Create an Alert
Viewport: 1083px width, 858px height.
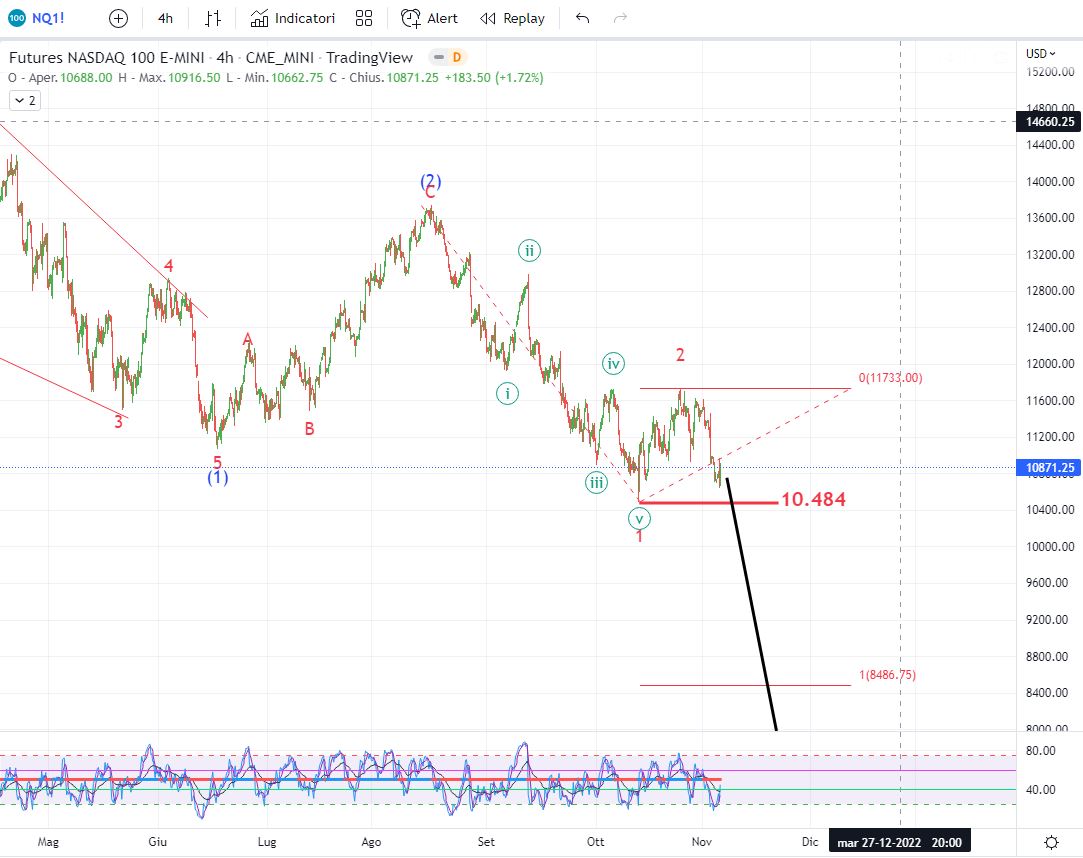429,19
